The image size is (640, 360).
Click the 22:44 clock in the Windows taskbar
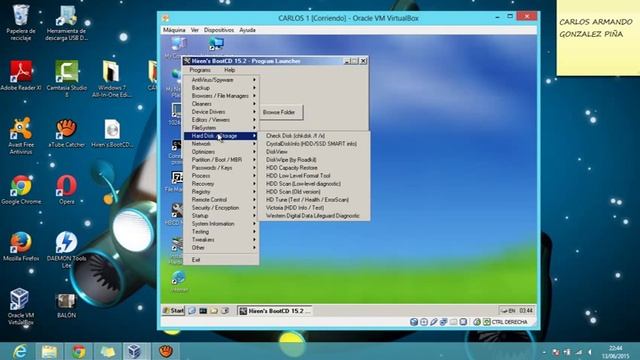point(616,348)
